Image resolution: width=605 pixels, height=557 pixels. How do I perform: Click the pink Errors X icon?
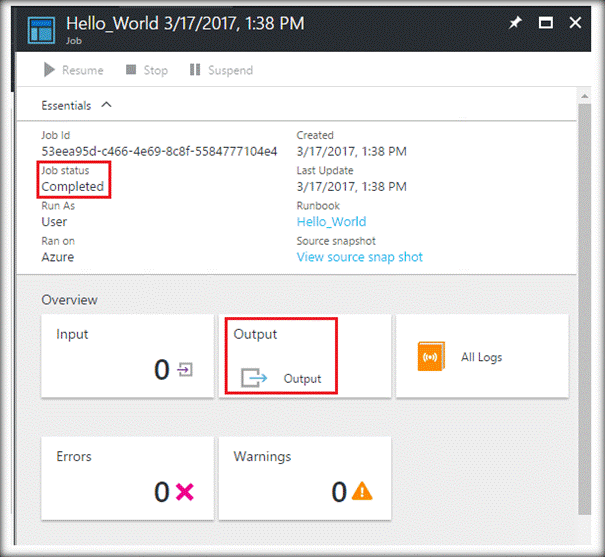click(183, 491)
